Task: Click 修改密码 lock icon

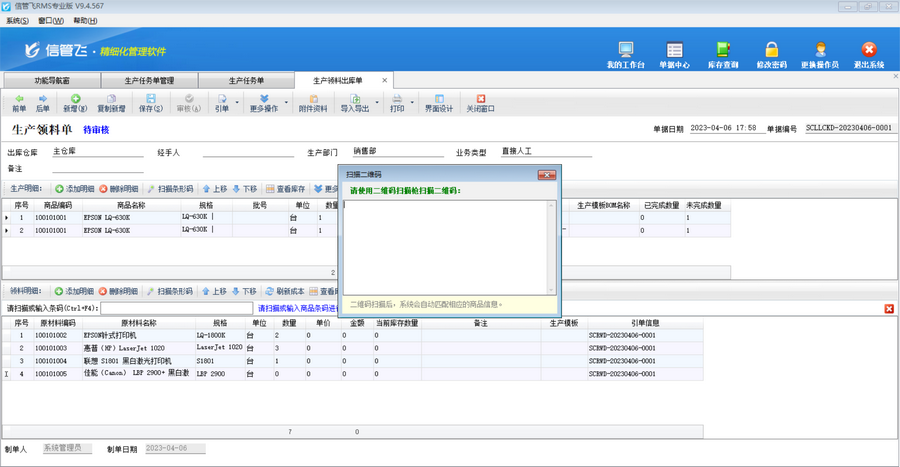Action: 771,54
